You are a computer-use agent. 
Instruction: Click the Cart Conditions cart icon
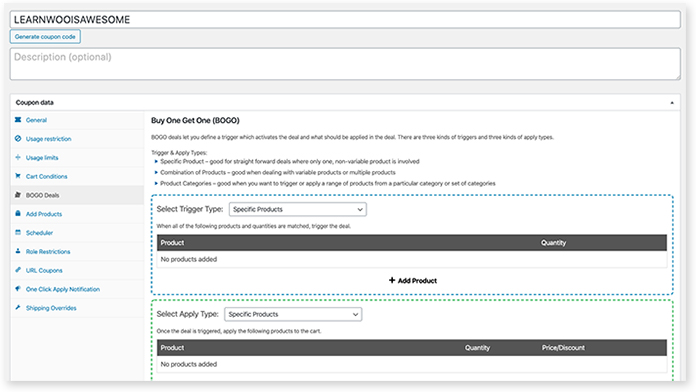pyautogui.click(x=18, y=176)
